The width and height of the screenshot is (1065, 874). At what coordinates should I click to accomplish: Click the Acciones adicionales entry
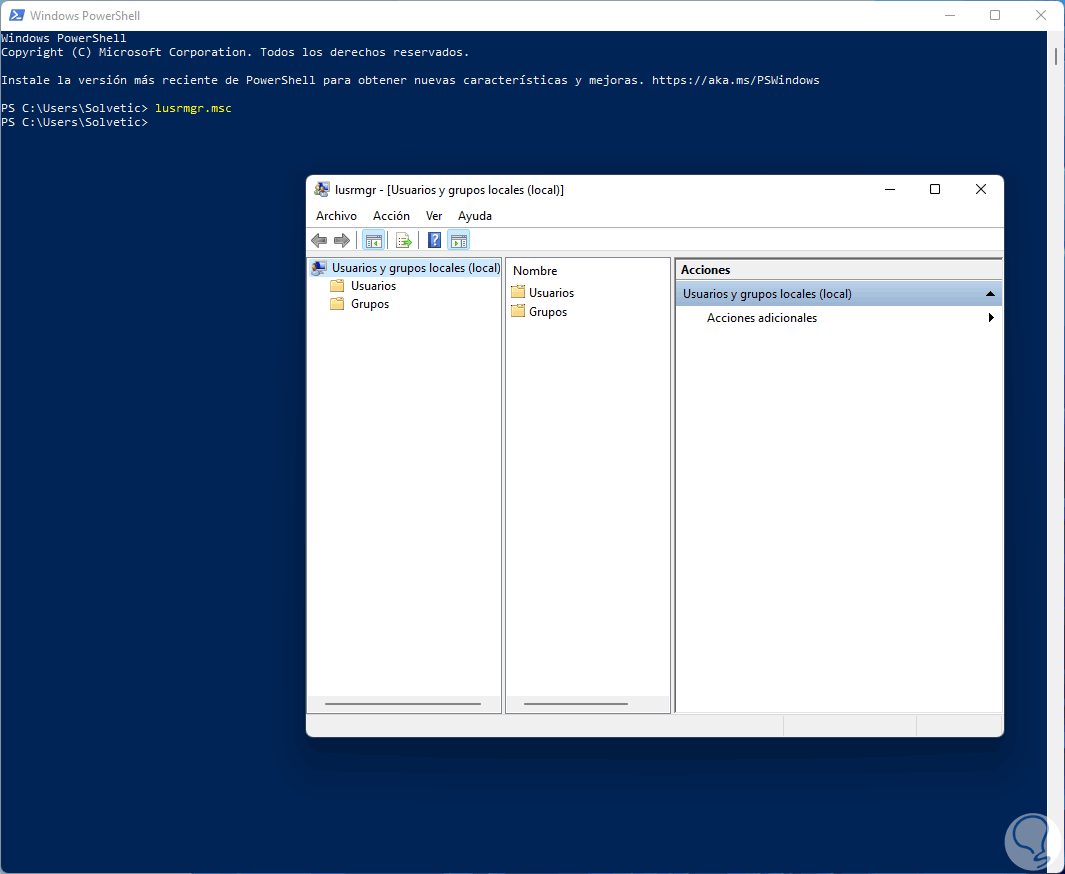point(762,318)
